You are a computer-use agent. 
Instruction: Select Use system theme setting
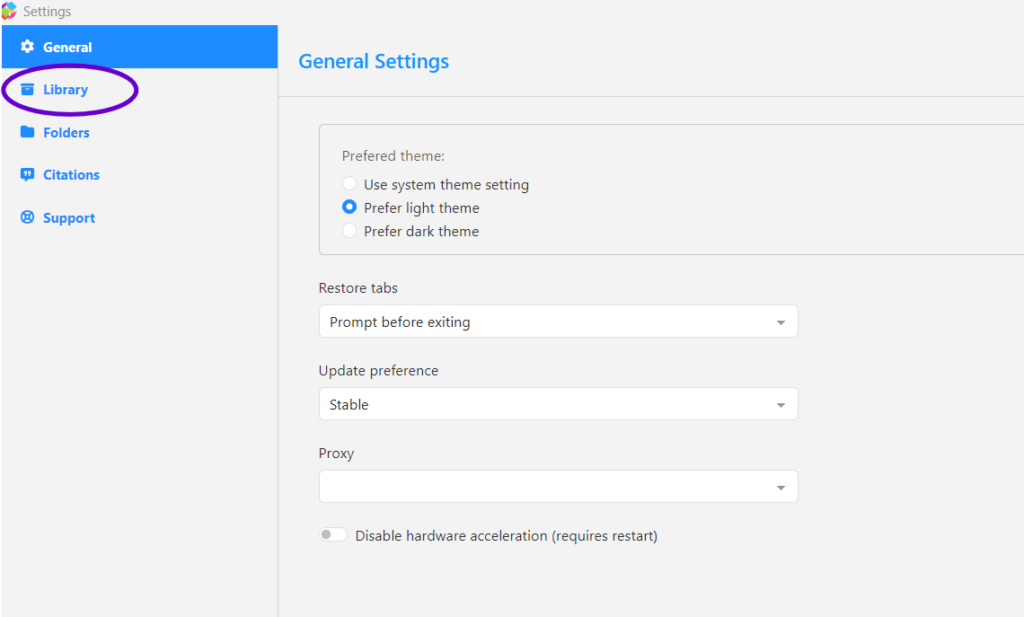coord(349,185)
